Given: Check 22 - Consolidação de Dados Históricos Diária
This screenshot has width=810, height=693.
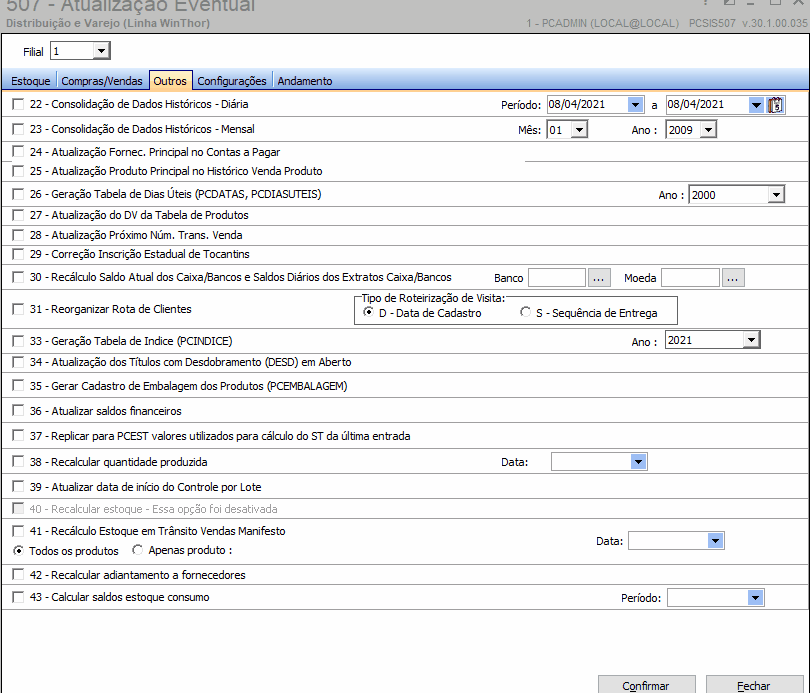Looking at the screenshot, I should point(18,104).
